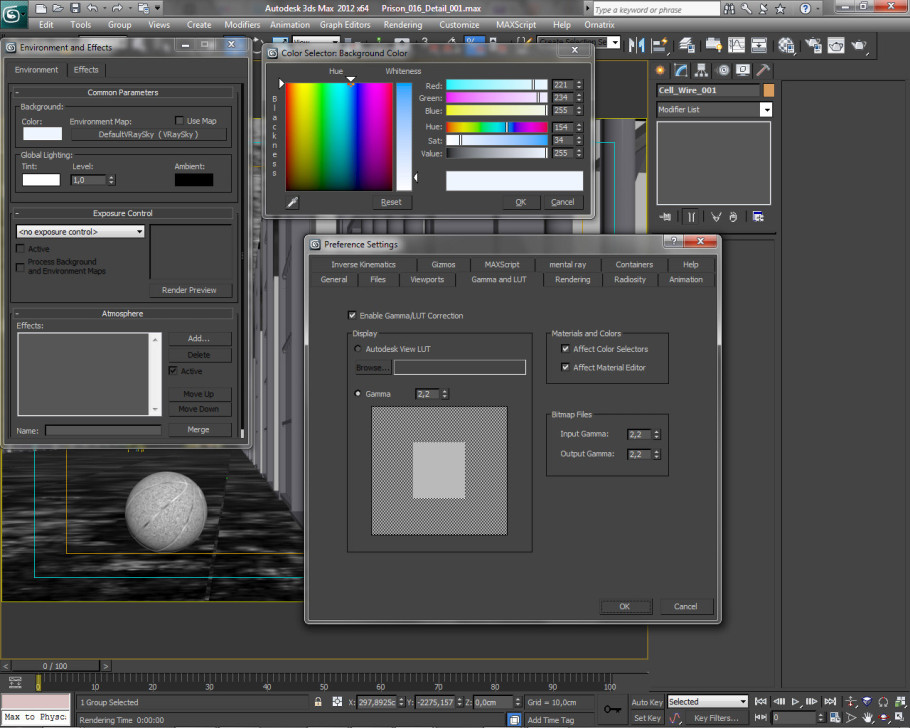This screenshot has height=728, width=910.
Task: Open Material Editor sphere icon
Action: tap(786, 45)
